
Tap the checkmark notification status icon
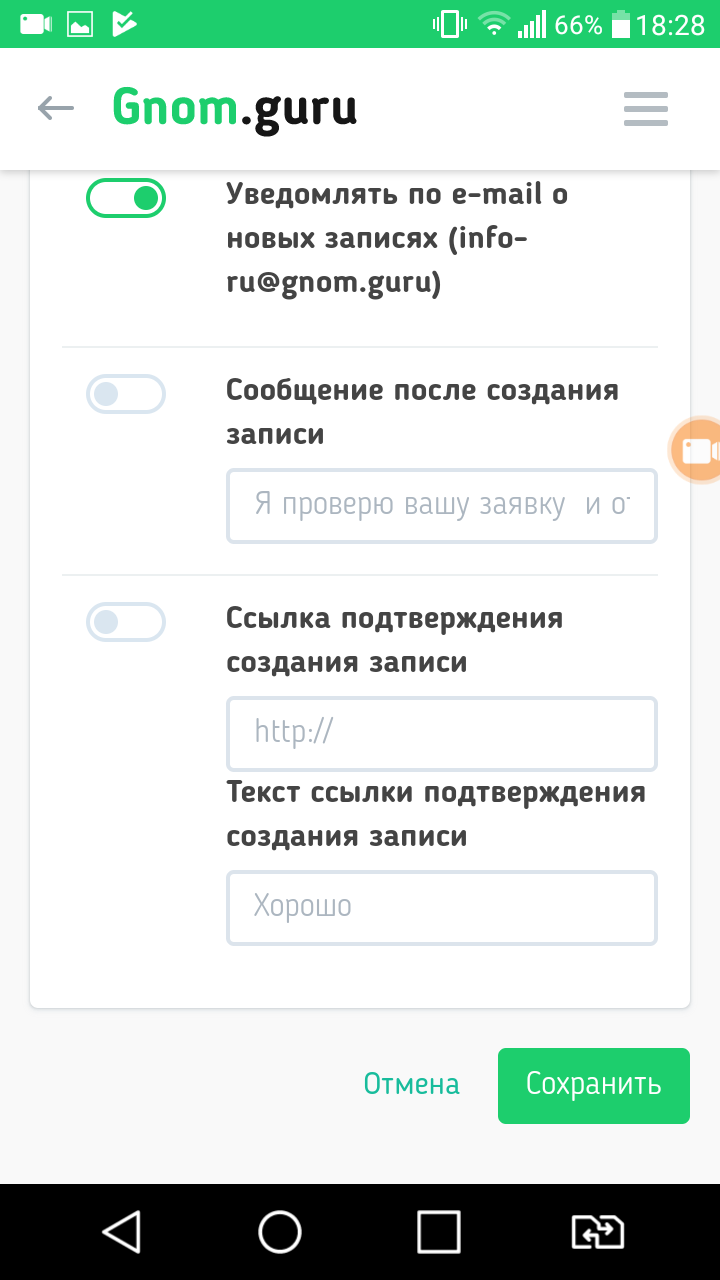pyautogui.click(x=124, y=24)
